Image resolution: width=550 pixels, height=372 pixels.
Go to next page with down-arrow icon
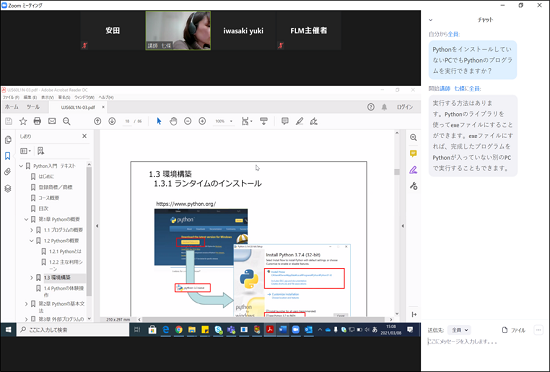(112, 121)
